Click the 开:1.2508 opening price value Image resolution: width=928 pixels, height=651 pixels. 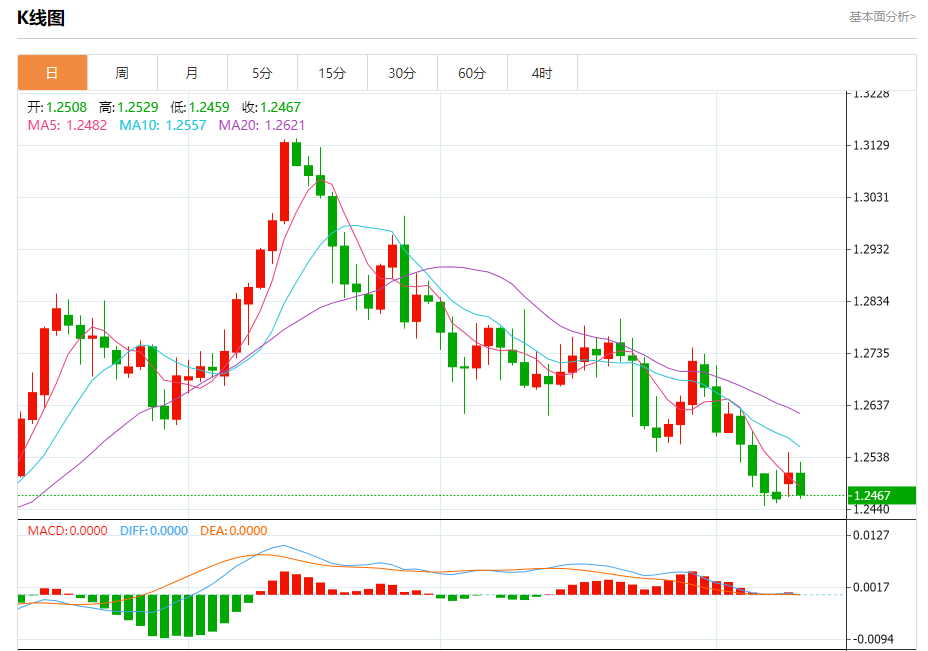(x=57, y=107)
